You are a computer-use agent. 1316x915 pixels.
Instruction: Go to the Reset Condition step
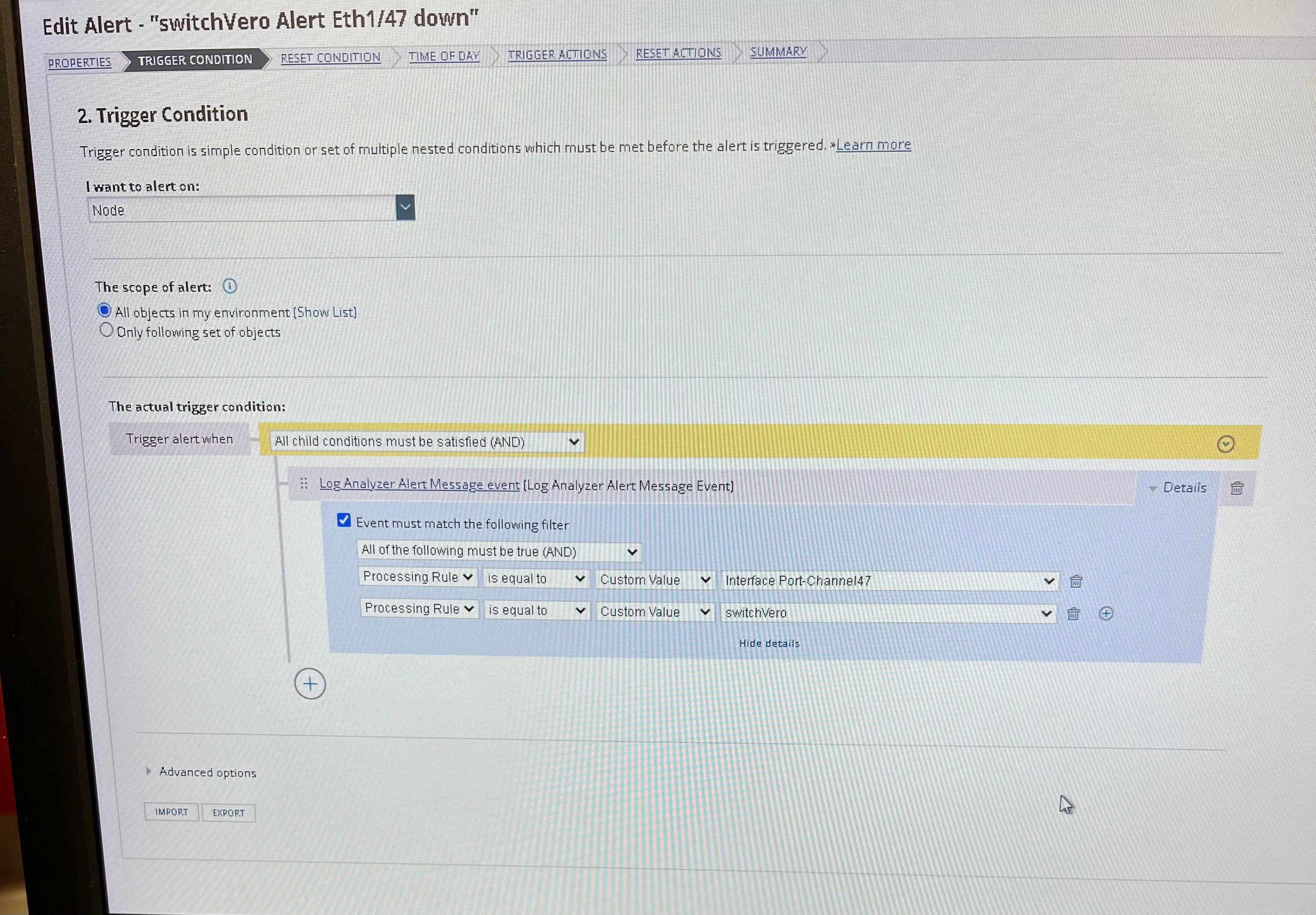[x=330, y=58]
